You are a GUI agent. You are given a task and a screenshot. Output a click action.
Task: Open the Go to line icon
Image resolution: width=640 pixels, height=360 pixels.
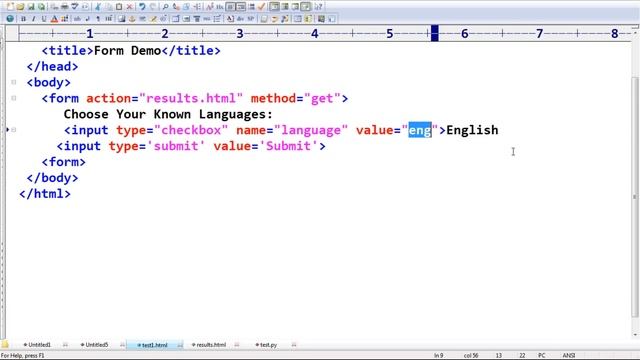click(x=197, y=7)
